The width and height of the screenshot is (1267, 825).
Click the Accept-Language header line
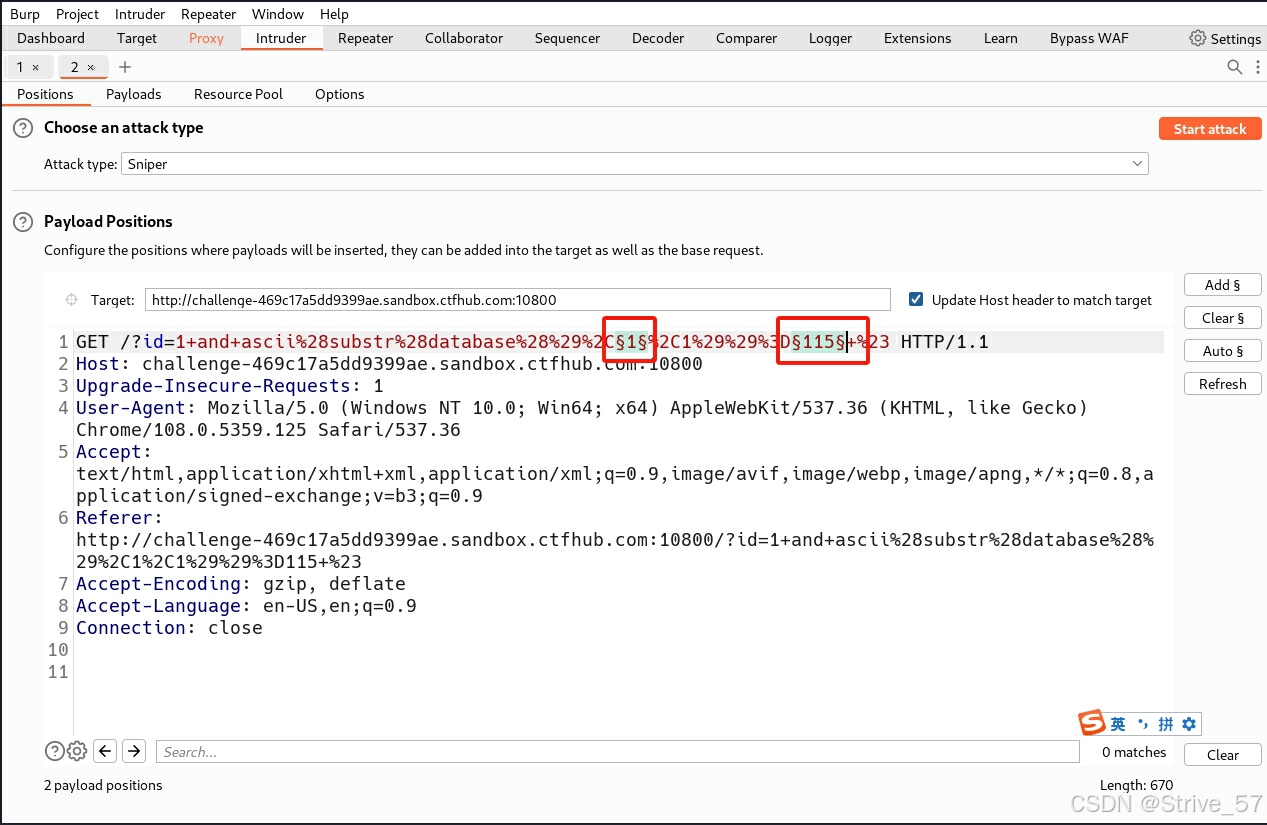pos(246,606)
